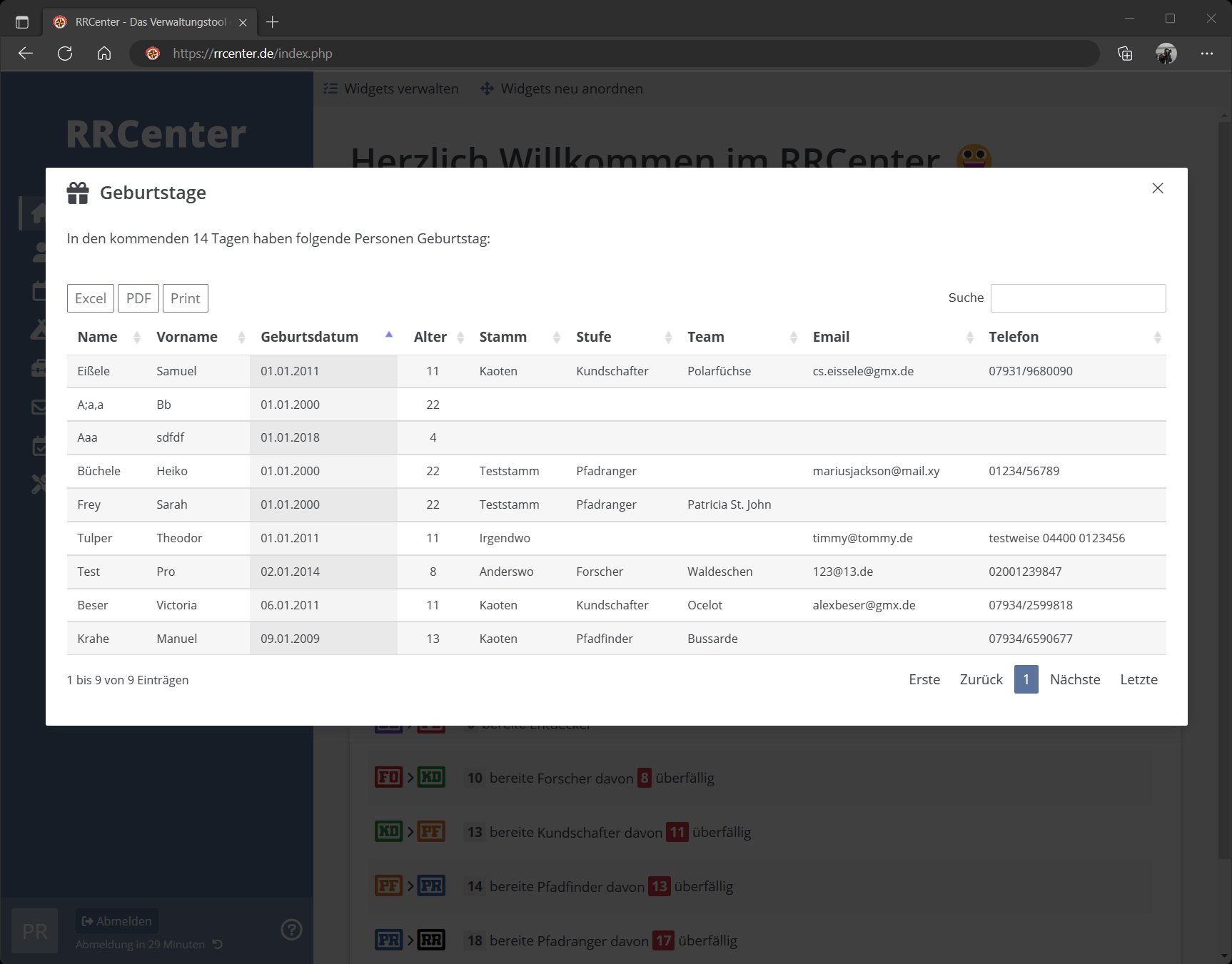The image size is (1232, 964).
Task: Open the browser home page icon
Action: click(104, 54)
